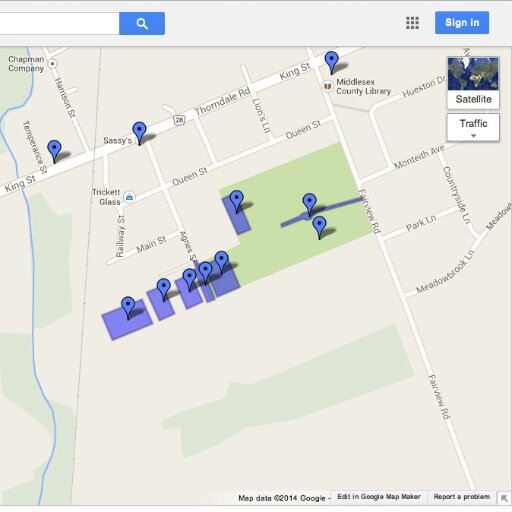
Task: Select the pin on the blue path line
Action: pos(309,204)
